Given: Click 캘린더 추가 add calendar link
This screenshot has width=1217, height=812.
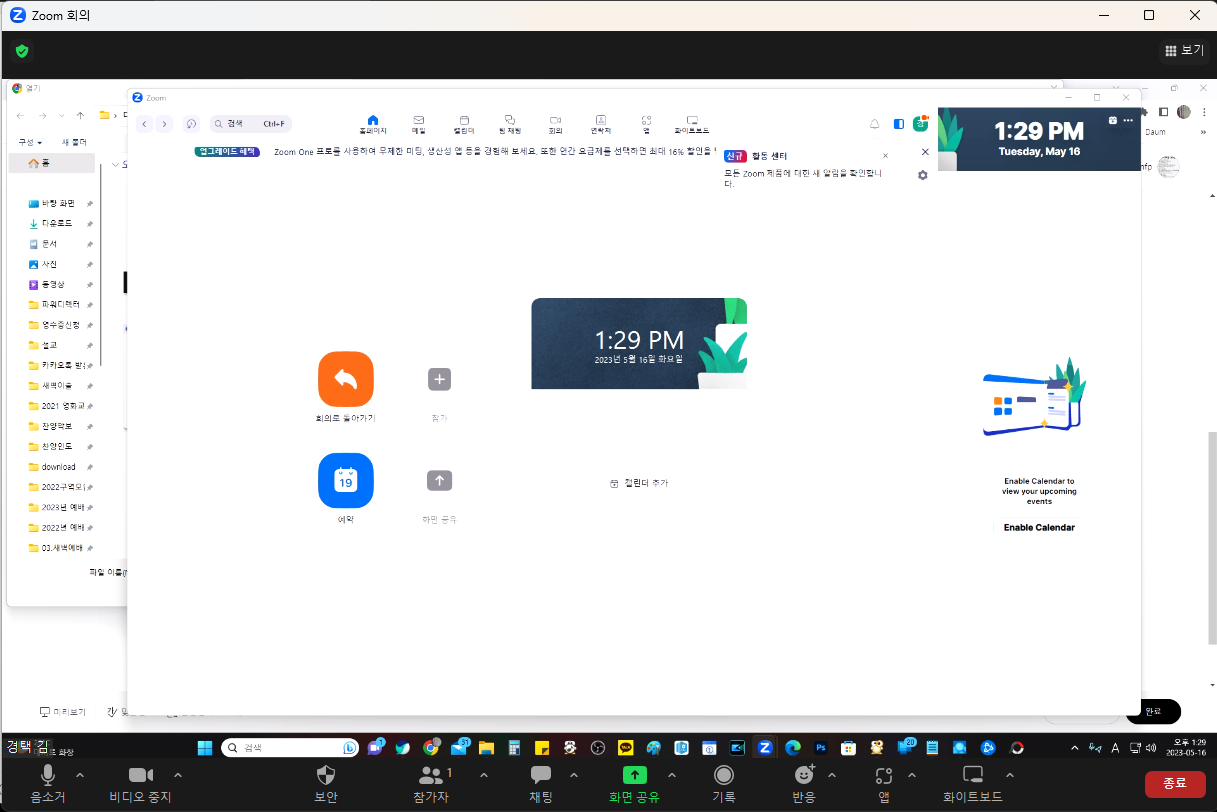Looking at the screenshot, I should pyautogui.click(x=639, y=483).
